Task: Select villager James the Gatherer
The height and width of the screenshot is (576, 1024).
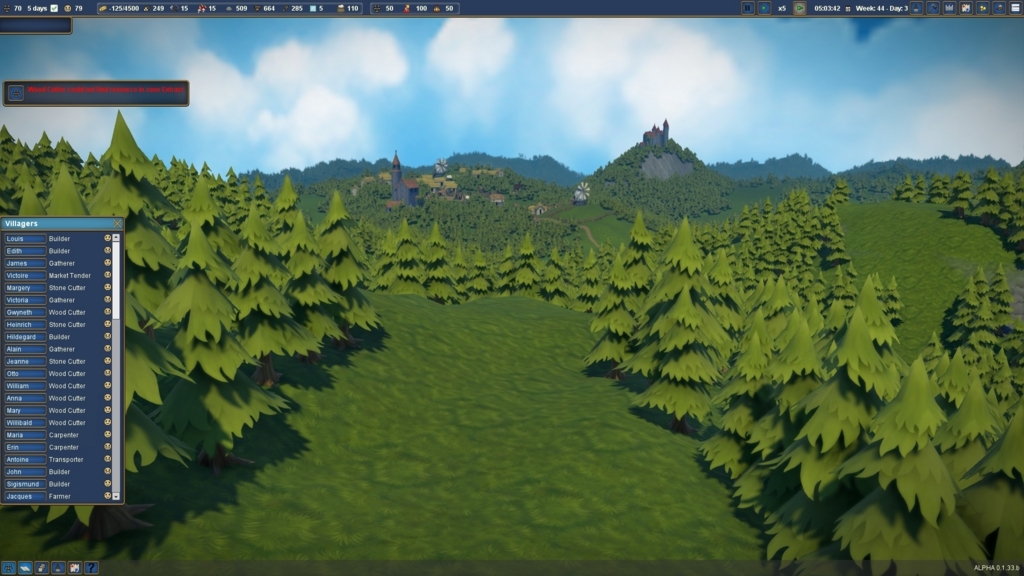Action: click(x=25, y=263)
